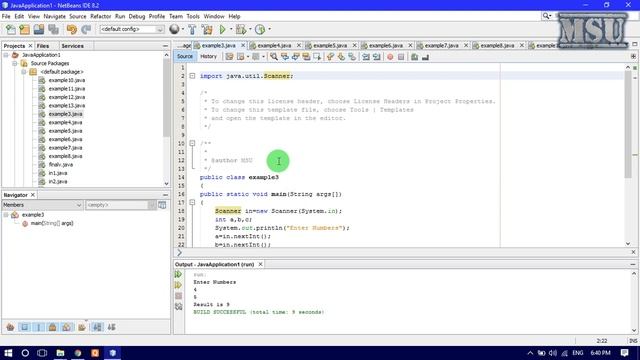
Task: Click the Undo toolbar icon
Action: (72, 29)
